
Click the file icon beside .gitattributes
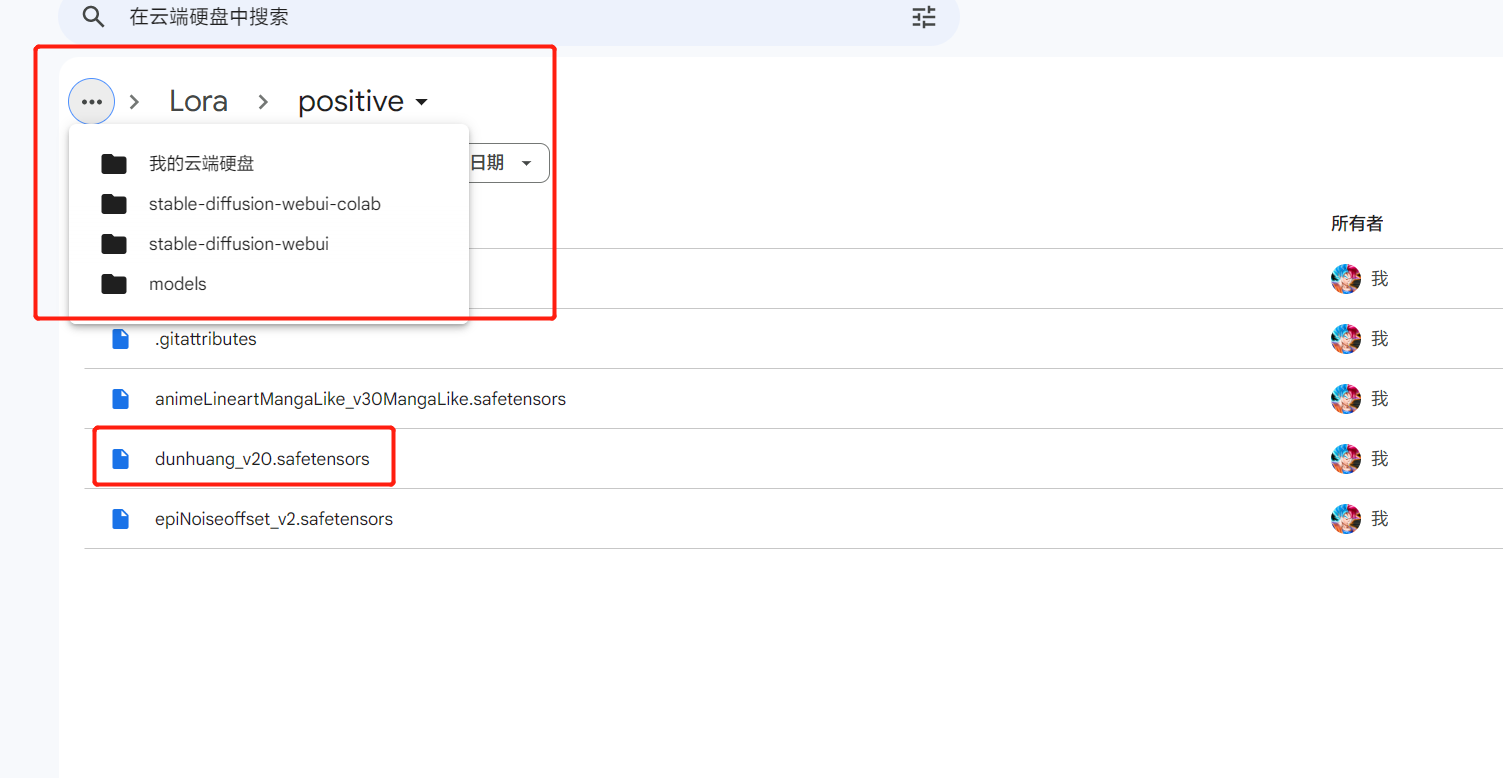(121, 339)
